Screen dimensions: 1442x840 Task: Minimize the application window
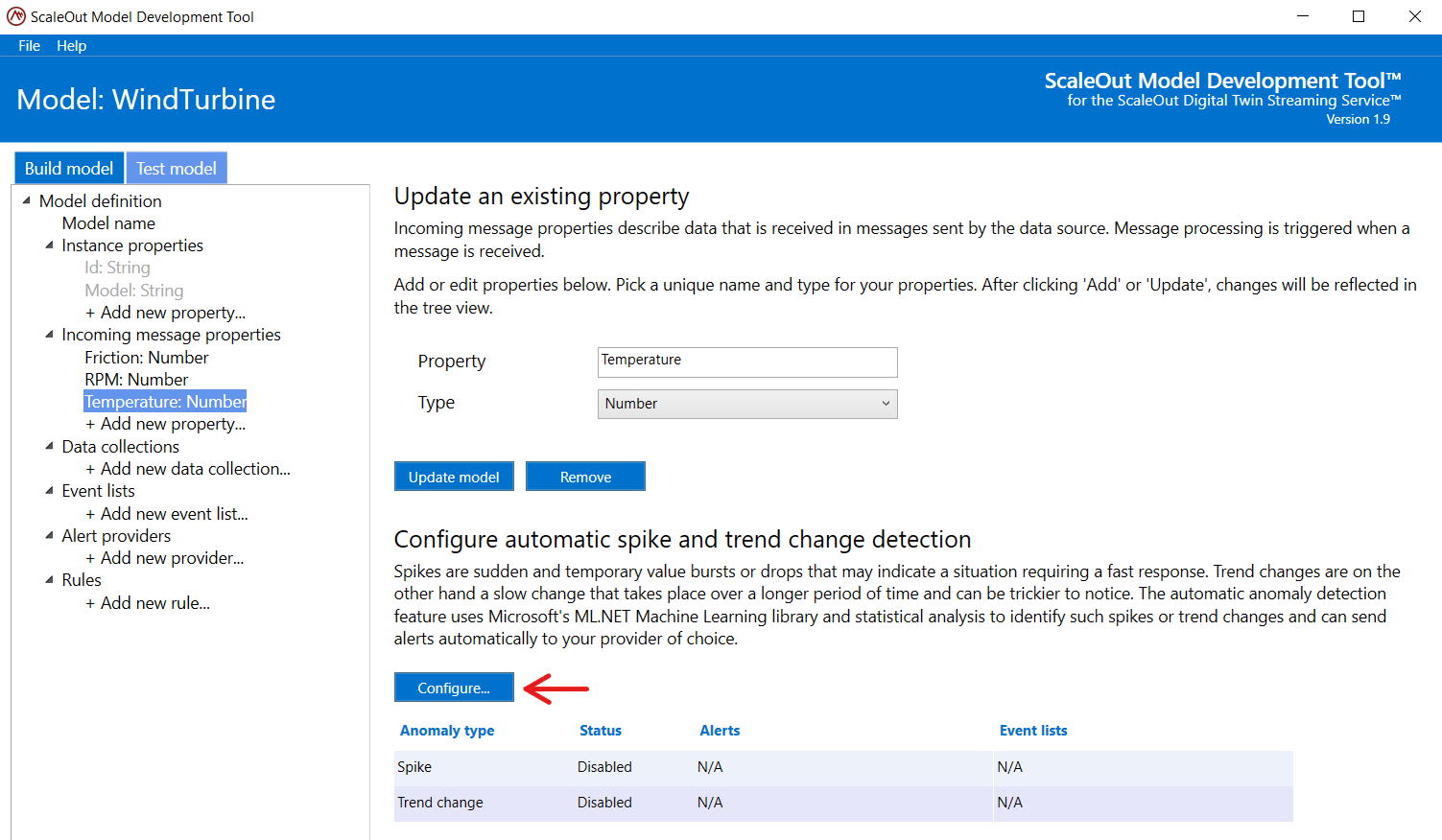pyautogui.click(x=1303, y=16)
